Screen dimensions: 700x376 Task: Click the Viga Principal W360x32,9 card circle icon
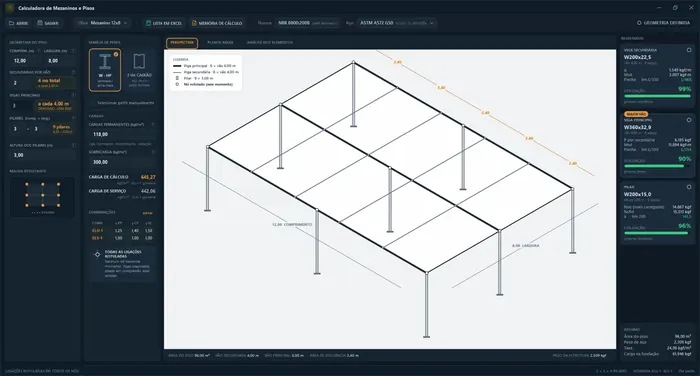coord(689,120)
